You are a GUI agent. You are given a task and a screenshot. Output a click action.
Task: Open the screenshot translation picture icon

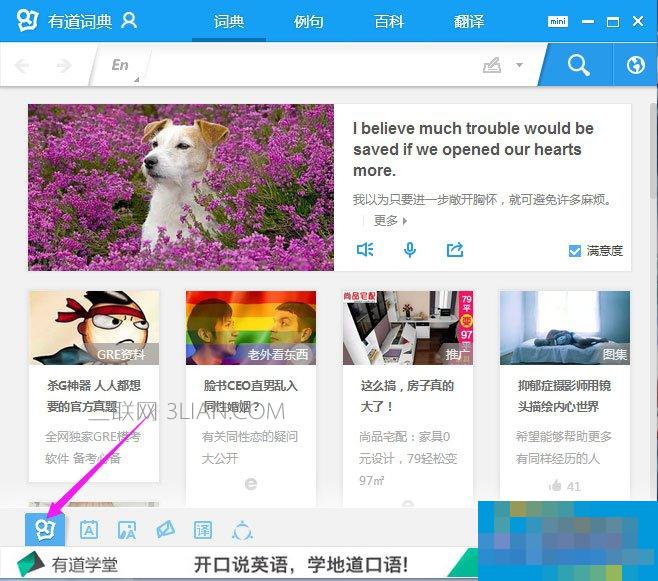(126, 530)
